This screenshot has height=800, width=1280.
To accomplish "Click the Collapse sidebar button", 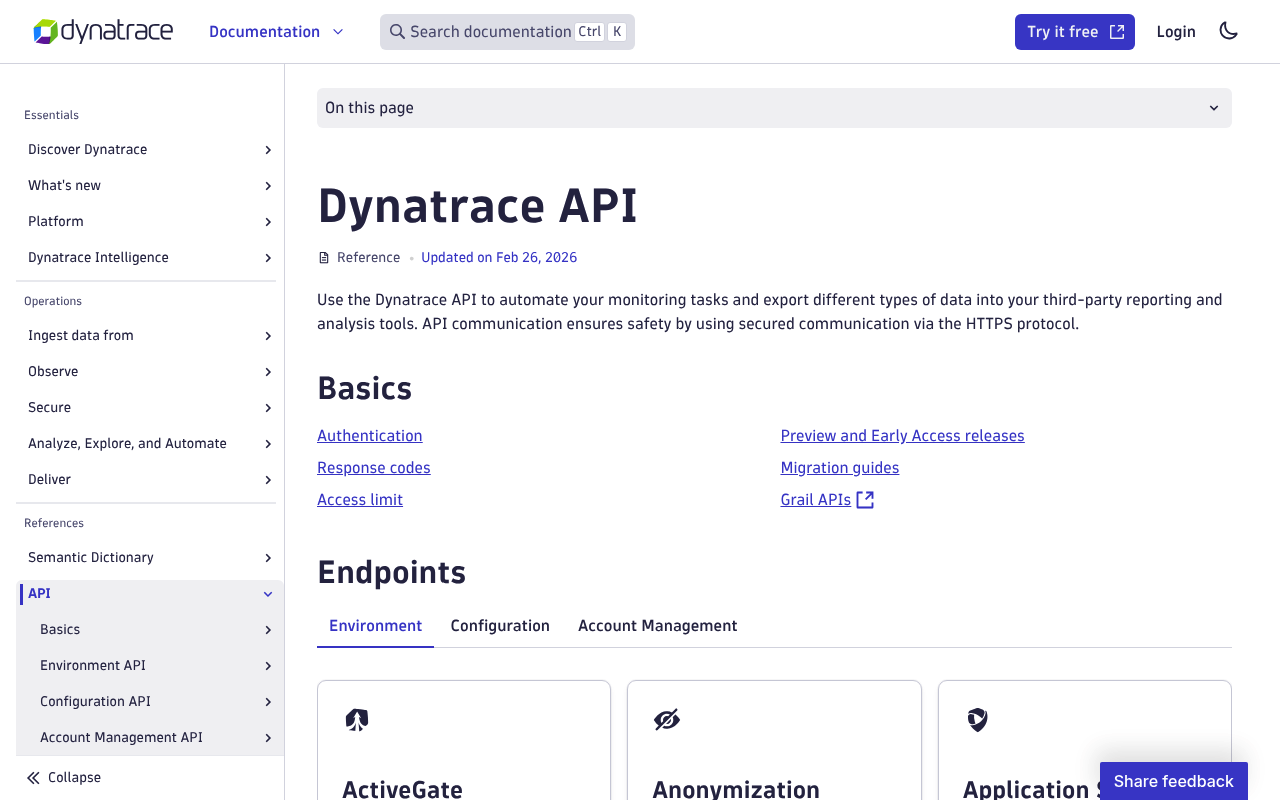I will pyautogui.click(x=64, y=777).
